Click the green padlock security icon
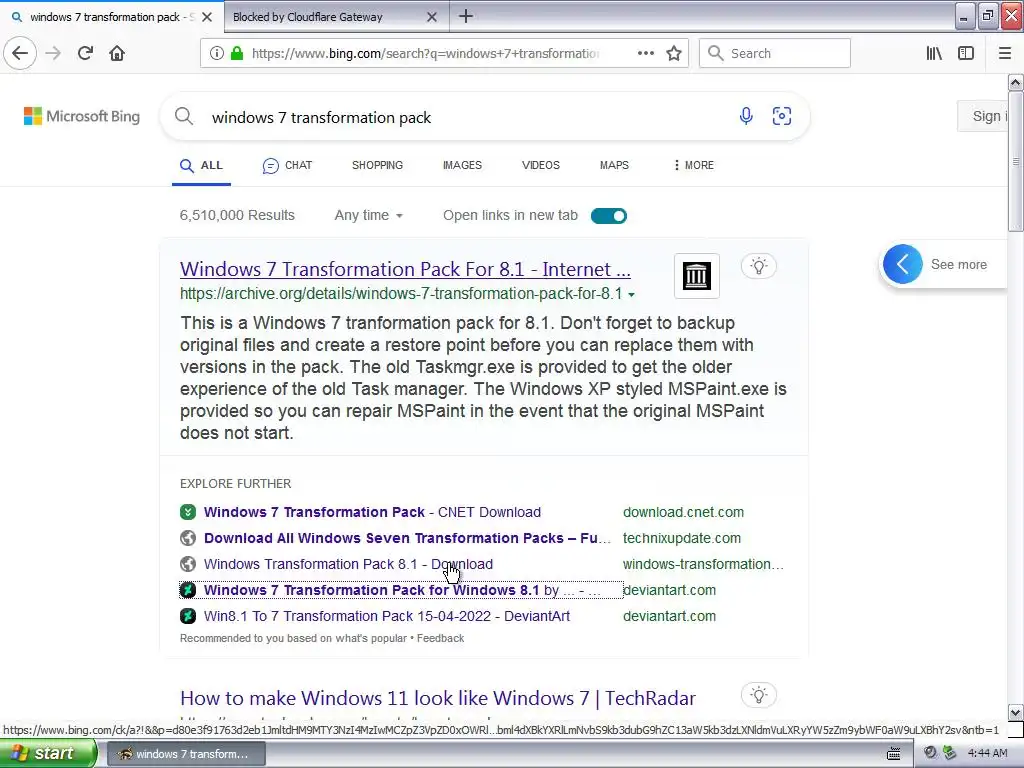 (x=237, y=53)
